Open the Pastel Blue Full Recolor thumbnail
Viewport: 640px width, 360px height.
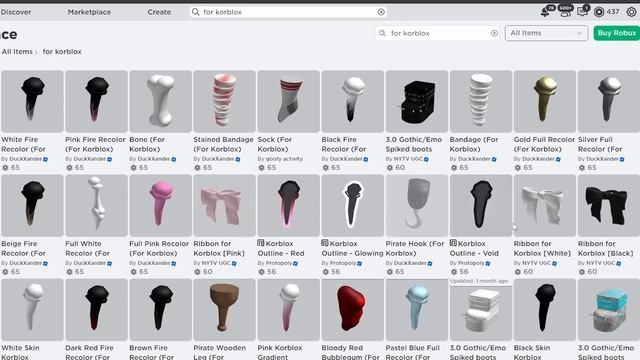(417, 310)
